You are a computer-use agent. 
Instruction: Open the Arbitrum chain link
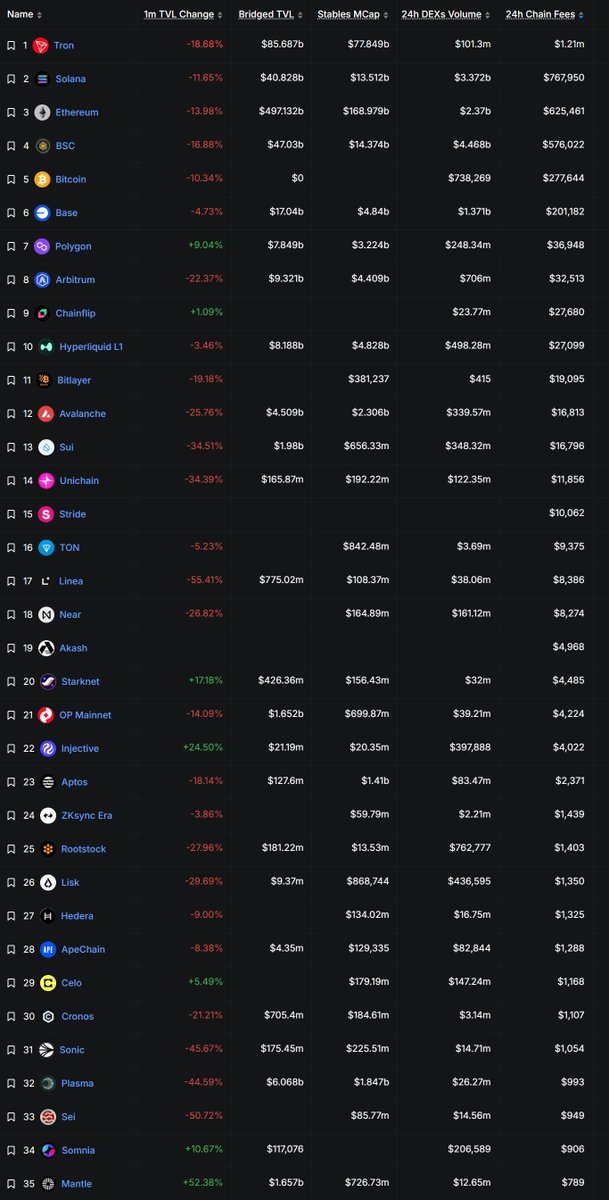tap(74, 280)
